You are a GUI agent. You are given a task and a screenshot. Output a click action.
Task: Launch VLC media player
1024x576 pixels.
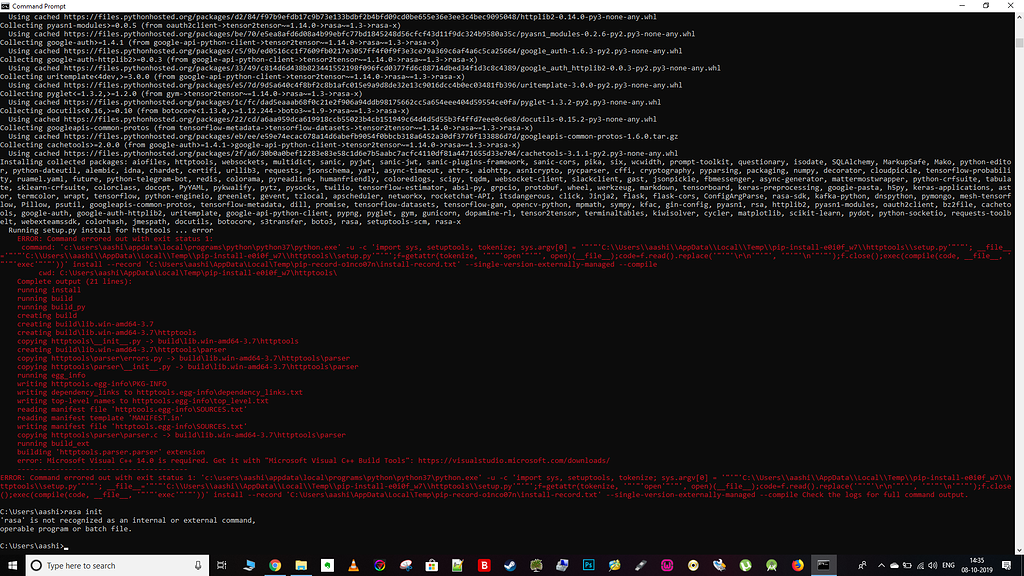pos(352,565)
